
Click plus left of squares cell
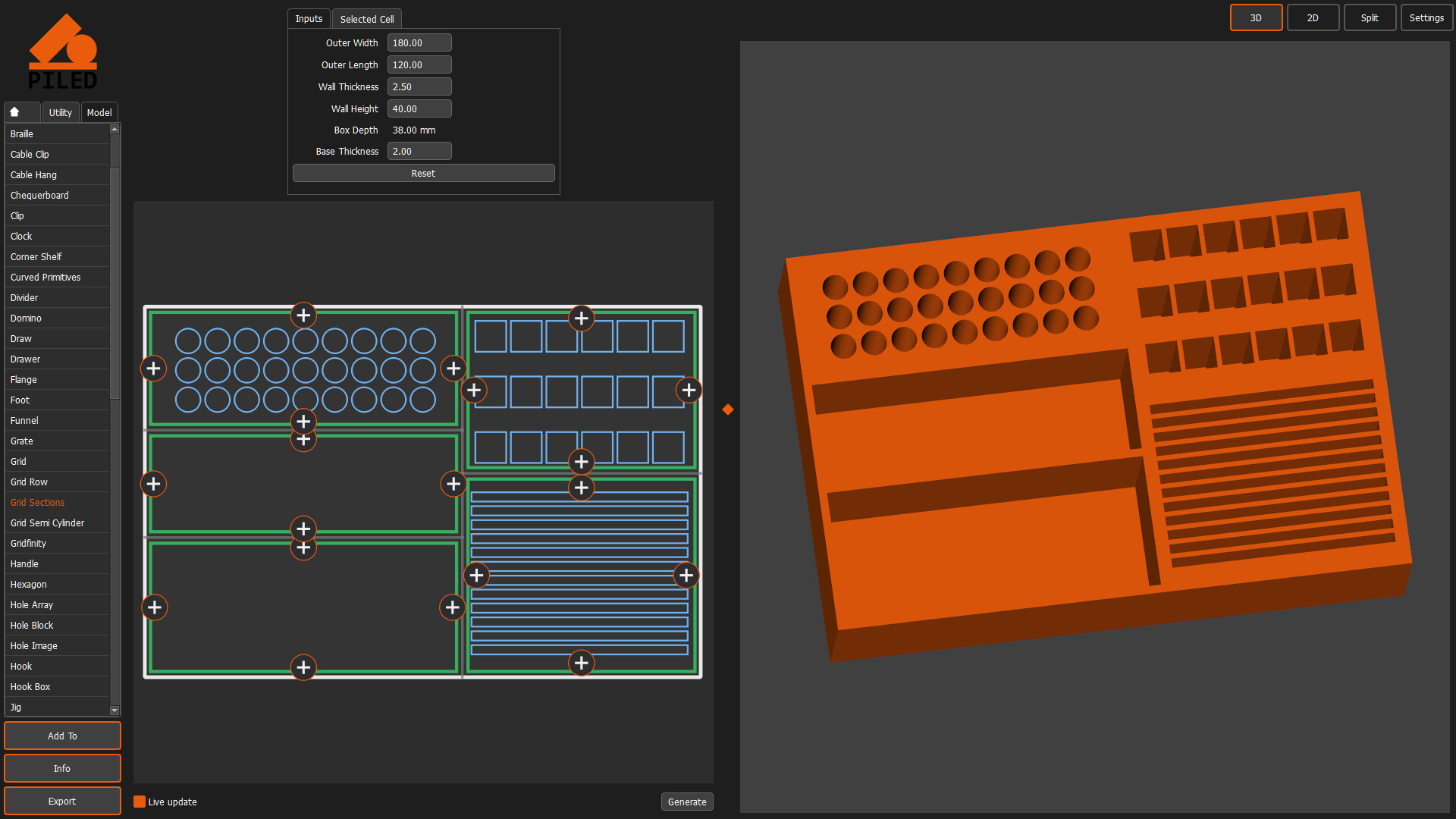tap(474, 391)
